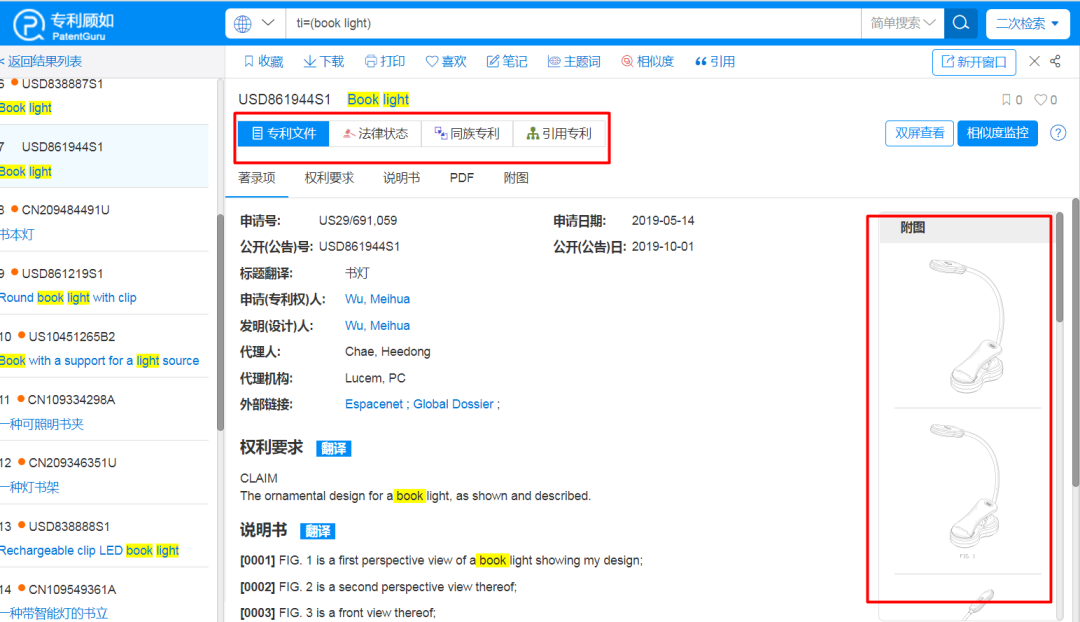Image resolution: width=1080 pixels, height=622 pixels.
Task: Follow the Espacenet external link
Action: tap(373, 404)
